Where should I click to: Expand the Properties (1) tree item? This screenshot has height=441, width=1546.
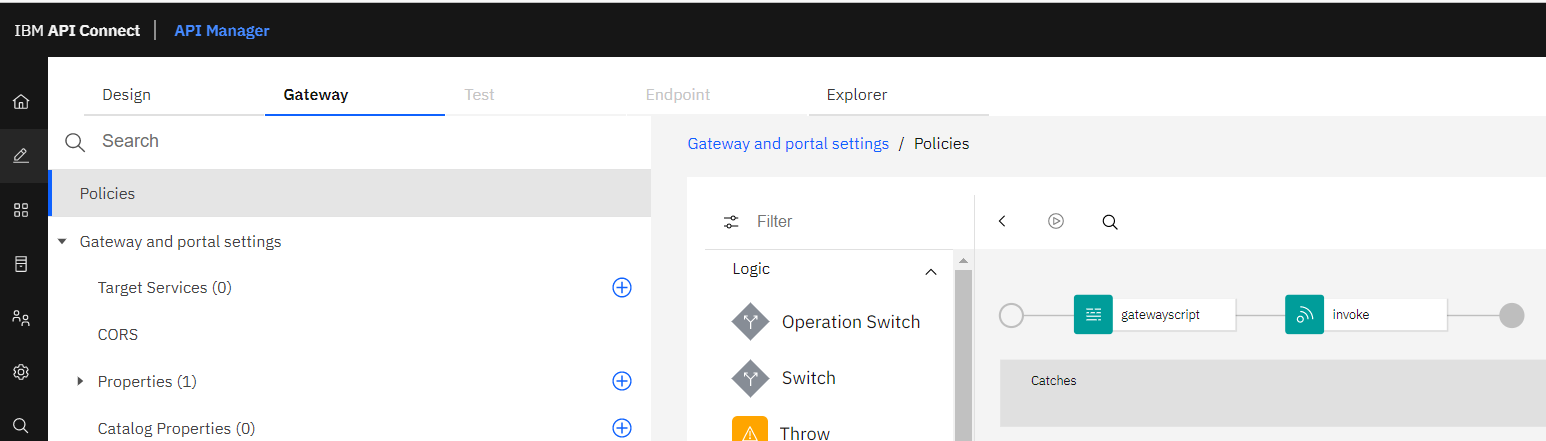[80, 381]
